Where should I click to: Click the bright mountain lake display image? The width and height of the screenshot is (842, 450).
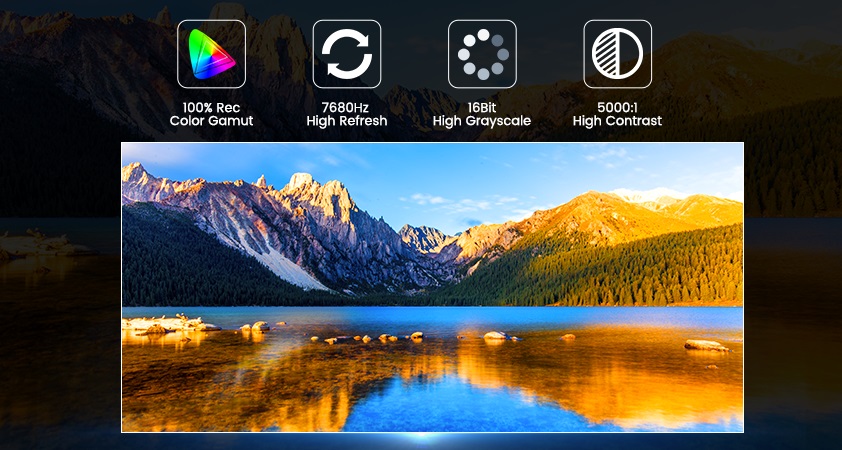(432, 287)
